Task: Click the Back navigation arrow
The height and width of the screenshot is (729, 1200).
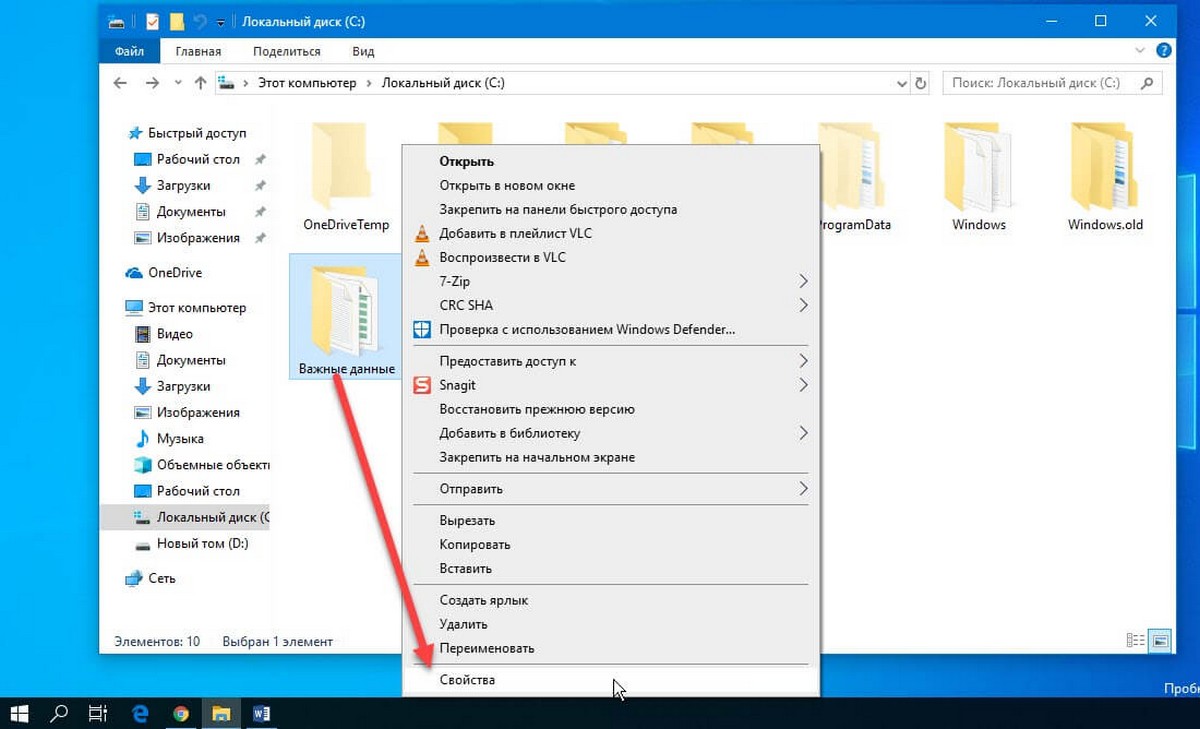Action: click(119, 83)
